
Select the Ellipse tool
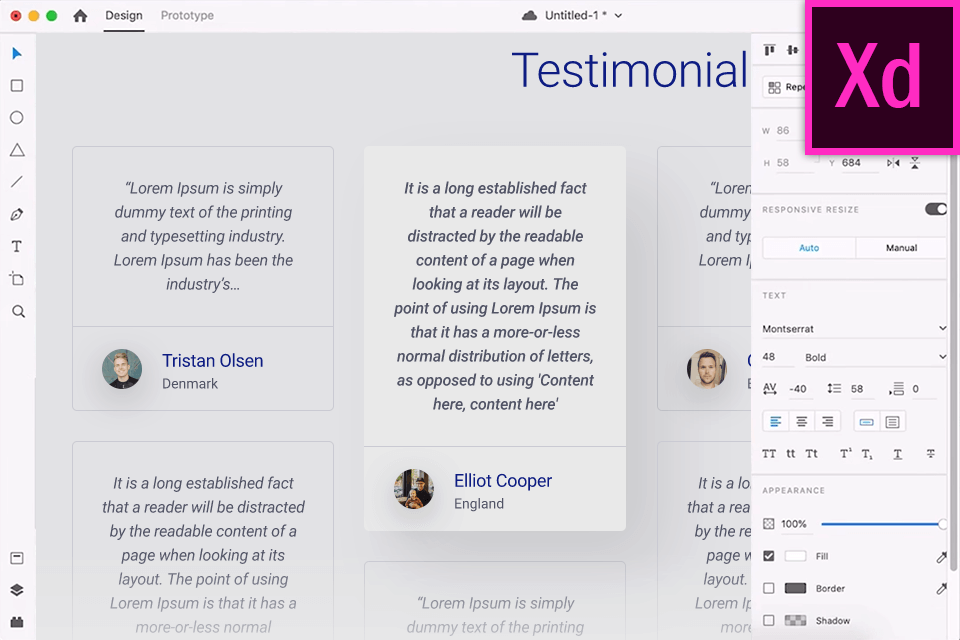[17, 118]
